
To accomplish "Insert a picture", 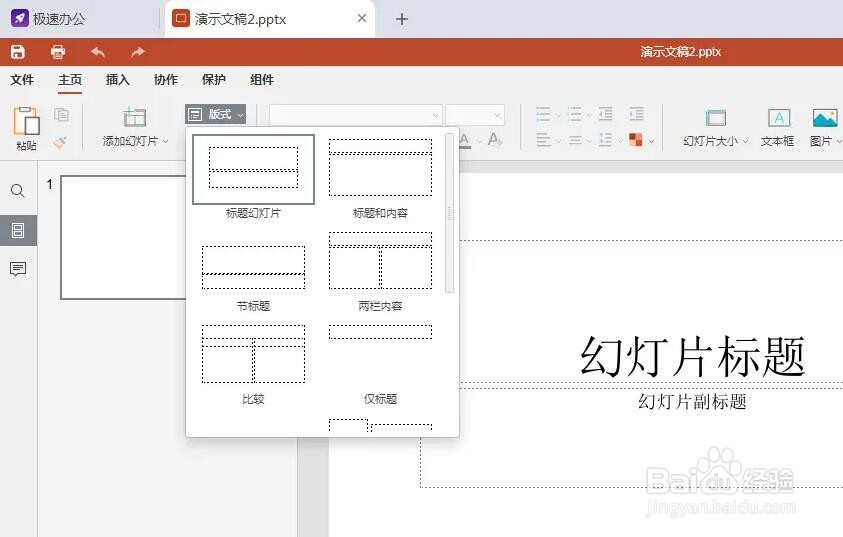I will click(x=825, y=118).
